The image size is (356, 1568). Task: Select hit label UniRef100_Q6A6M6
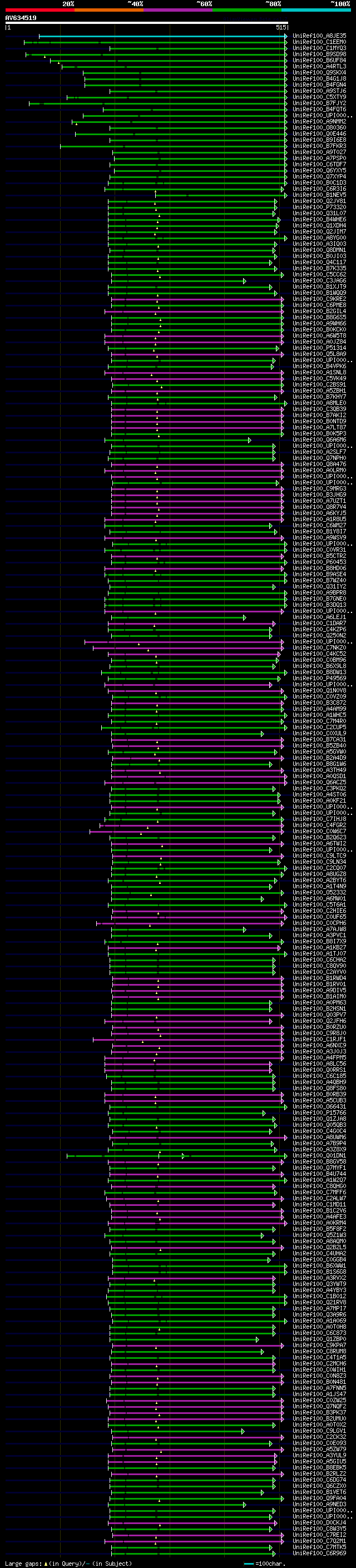pyautogui.click(x=319, y=439)
